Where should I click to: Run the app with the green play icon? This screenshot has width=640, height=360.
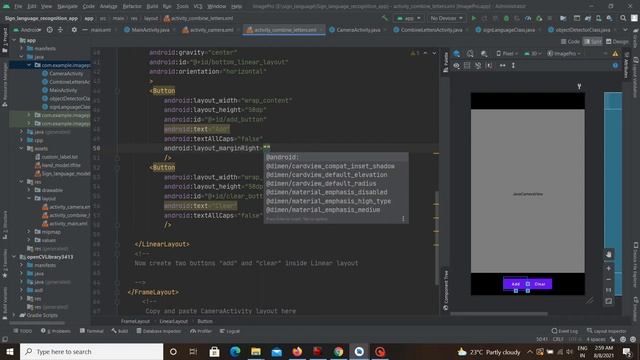click(473, 18)
